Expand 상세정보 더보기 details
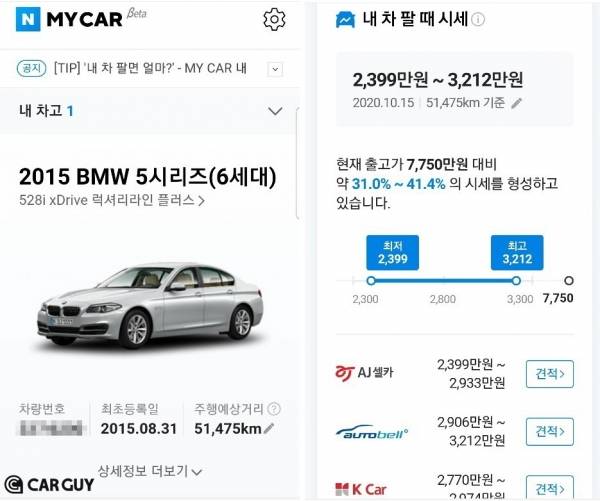Viewport: 600px width, 501px height. pyautogui.click(x=150, y=471)
